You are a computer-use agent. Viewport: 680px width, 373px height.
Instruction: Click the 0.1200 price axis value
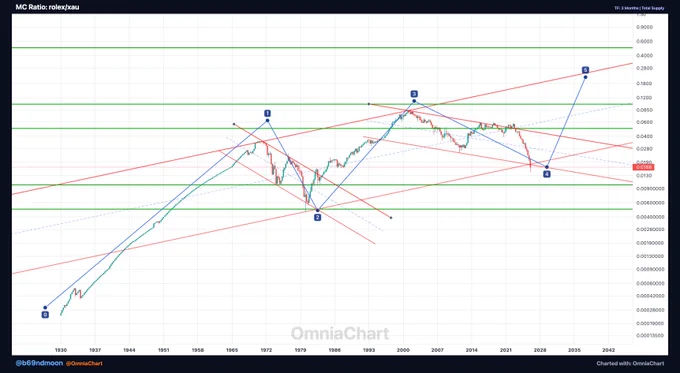click(x=644, y=98)
